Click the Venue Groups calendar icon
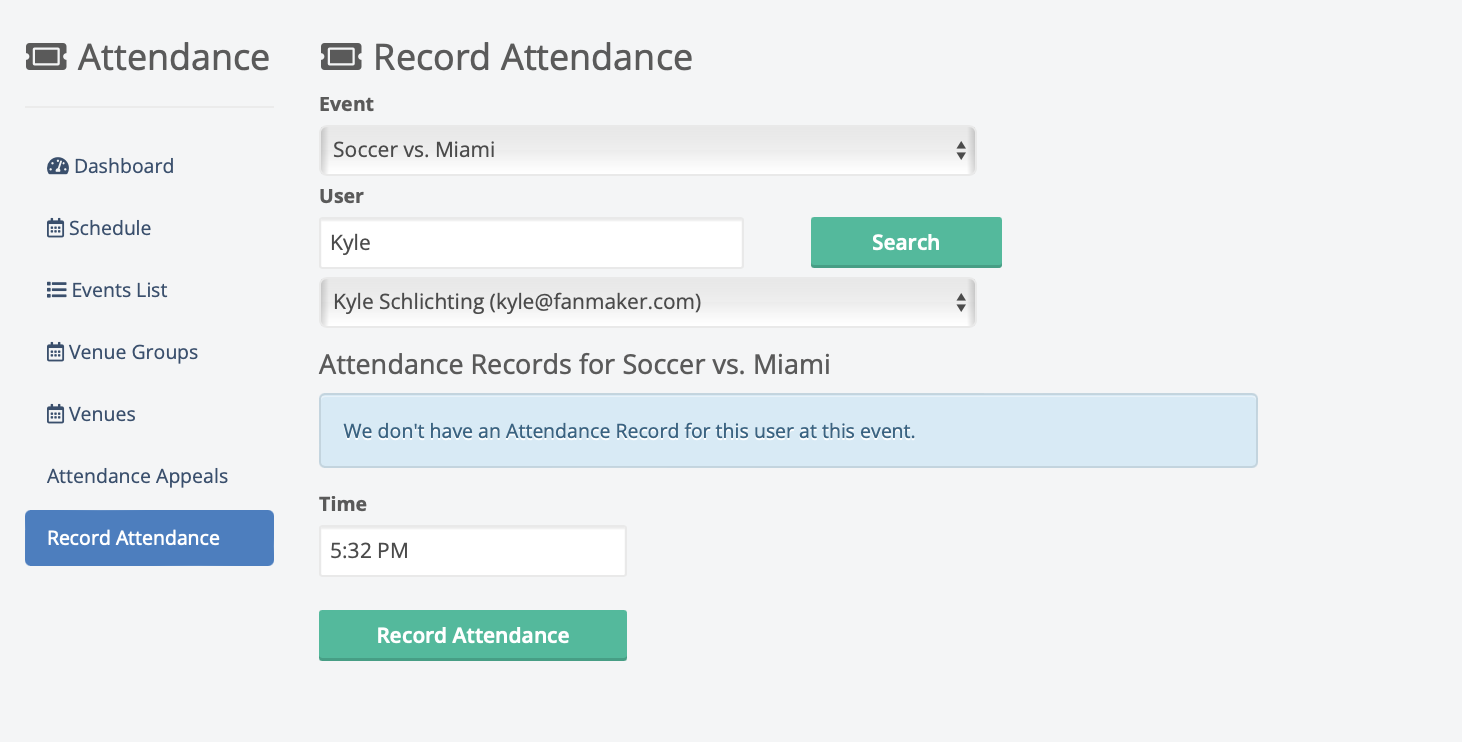1462x742 pixels. coord(55,352)
